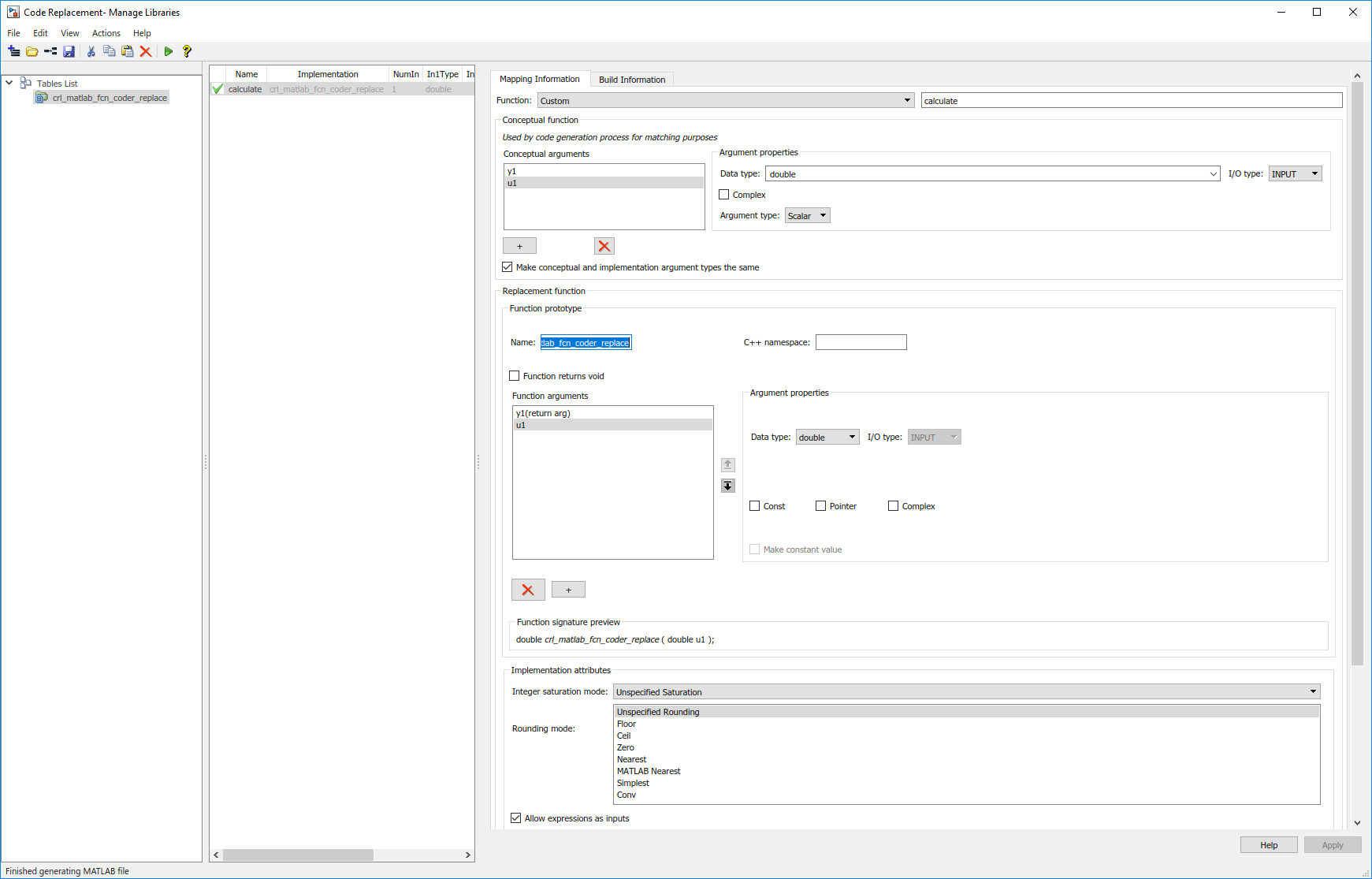The height and width of the screenshot is (879, 1372).
Task: Open a table with the folder icon
Action: (32, 51)
